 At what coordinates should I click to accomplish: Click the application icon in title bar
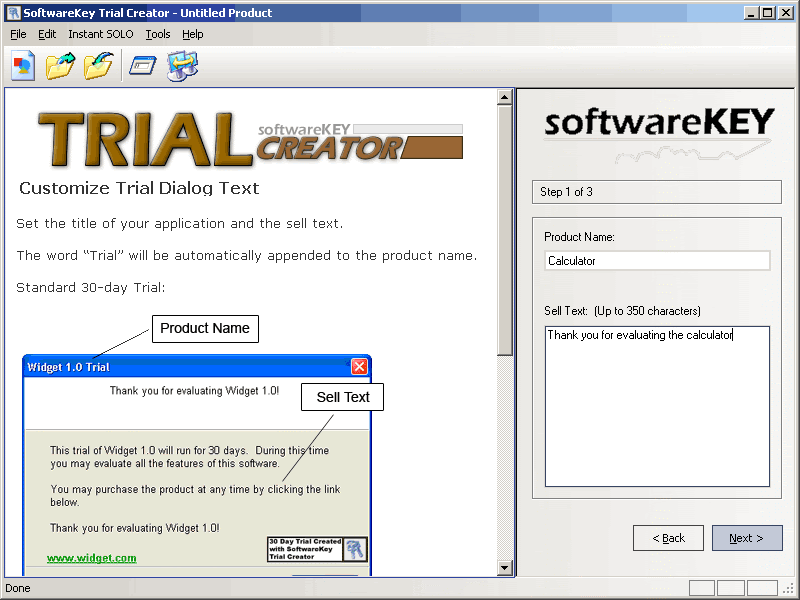point(13,13)
